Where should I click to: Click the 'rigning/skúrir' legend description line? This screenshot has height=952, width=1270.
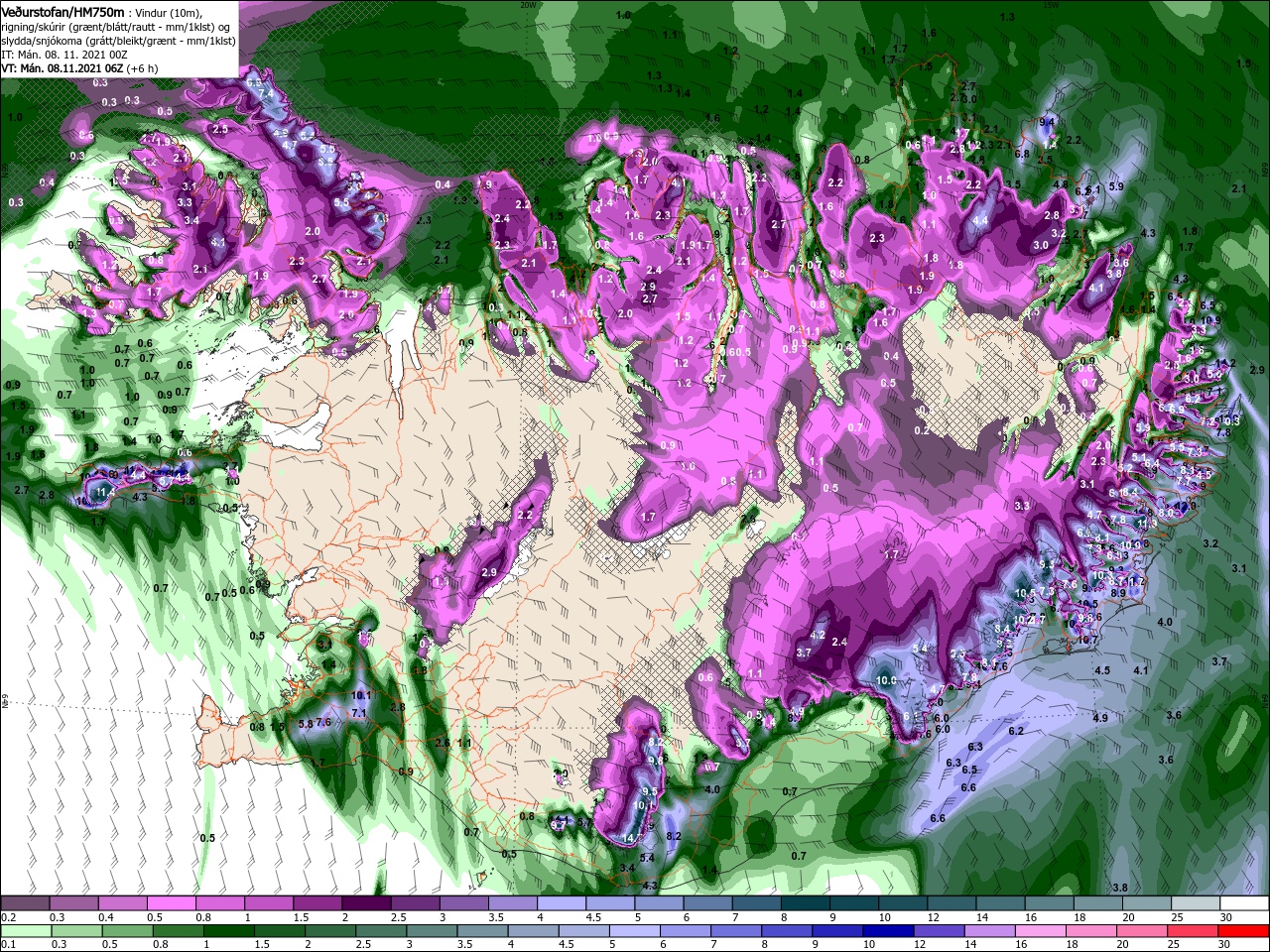point(117,25)
